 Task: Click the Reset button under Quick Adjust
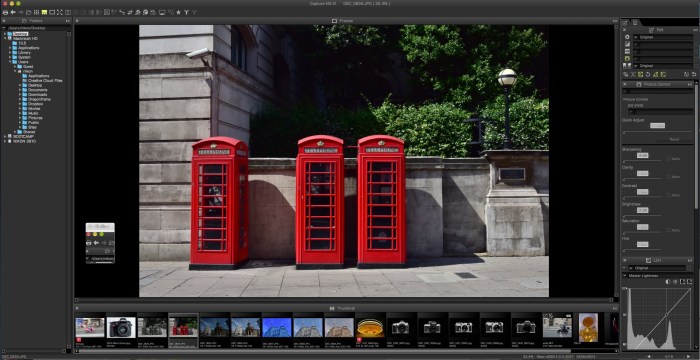point(675,139)
